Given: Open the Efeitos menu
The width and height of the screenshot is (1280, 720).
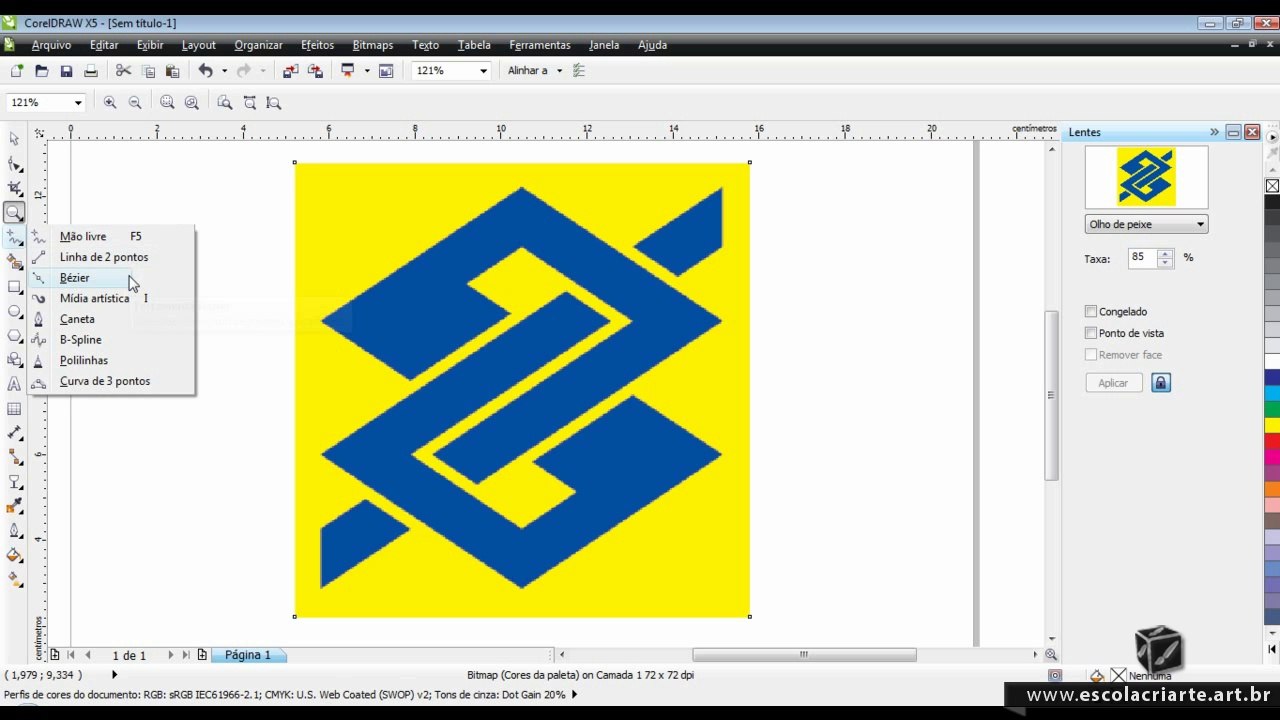Looking at the screenshot, I should tap(317, 45).
